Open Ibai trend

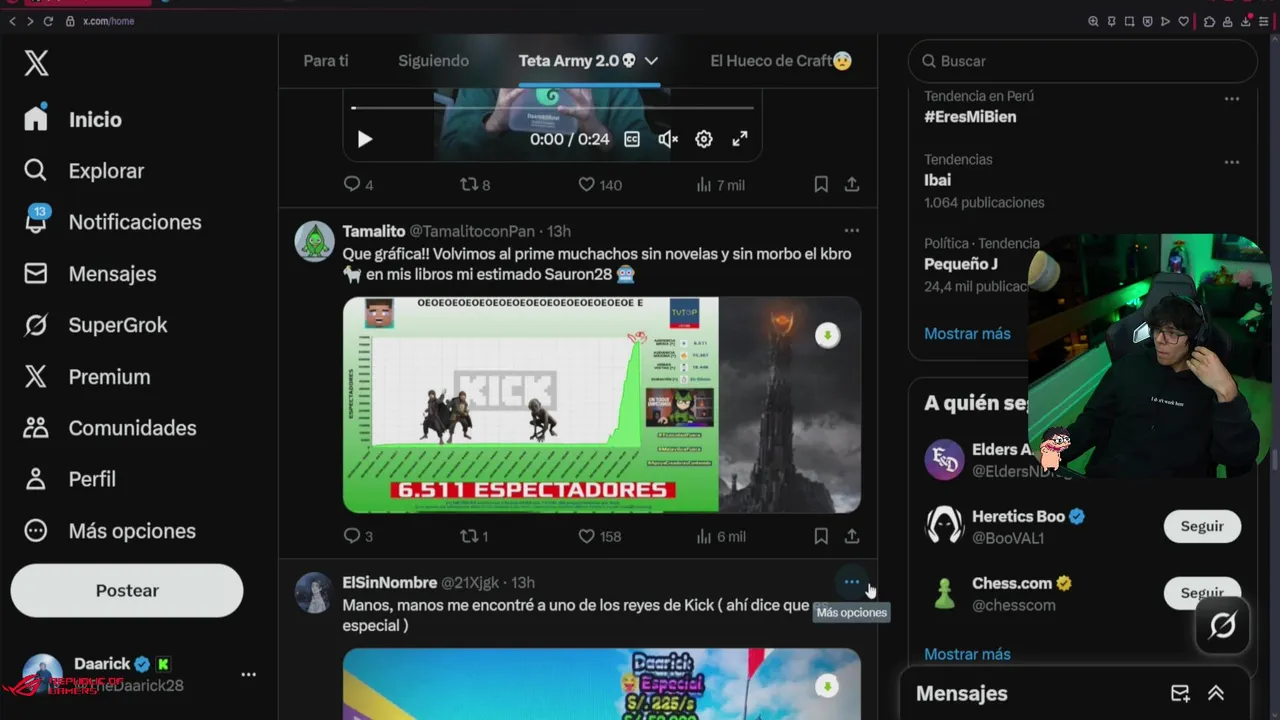click(937, 180)
